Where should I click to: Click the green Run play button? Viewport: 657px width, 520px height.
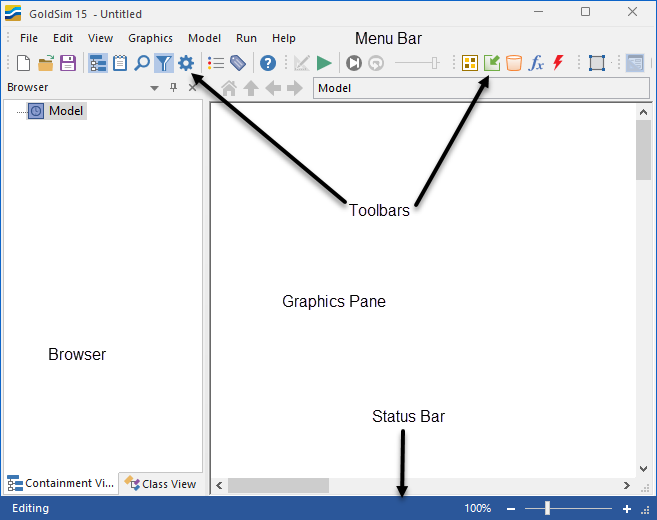[x=324, y=63]
